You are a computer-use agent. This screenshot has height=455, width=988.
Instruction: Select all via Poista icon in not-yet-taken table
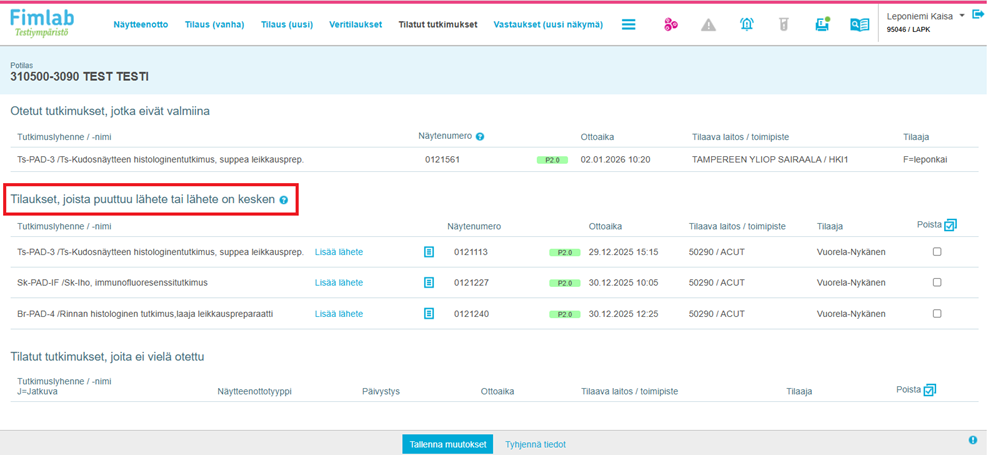pyautogui.click(x=930, y=390)
